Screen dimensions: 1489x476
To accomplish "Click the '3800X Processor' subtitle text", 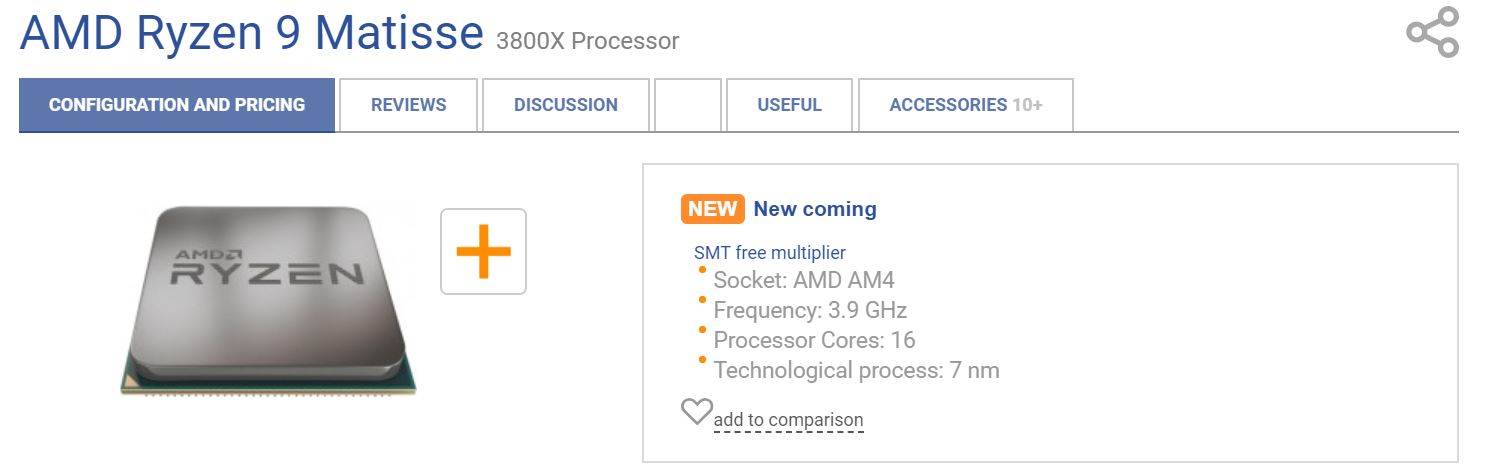I will (x=587, y=42).
